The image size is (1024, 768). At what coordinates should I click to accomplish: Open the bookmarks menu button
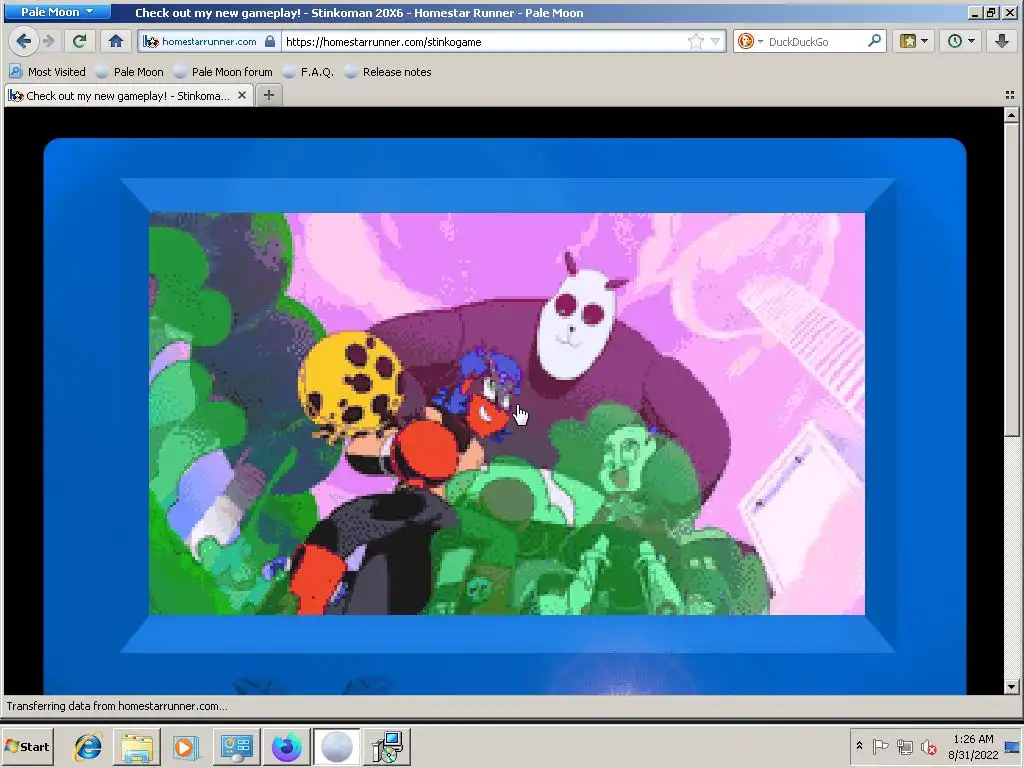click(x=914, y=41)
